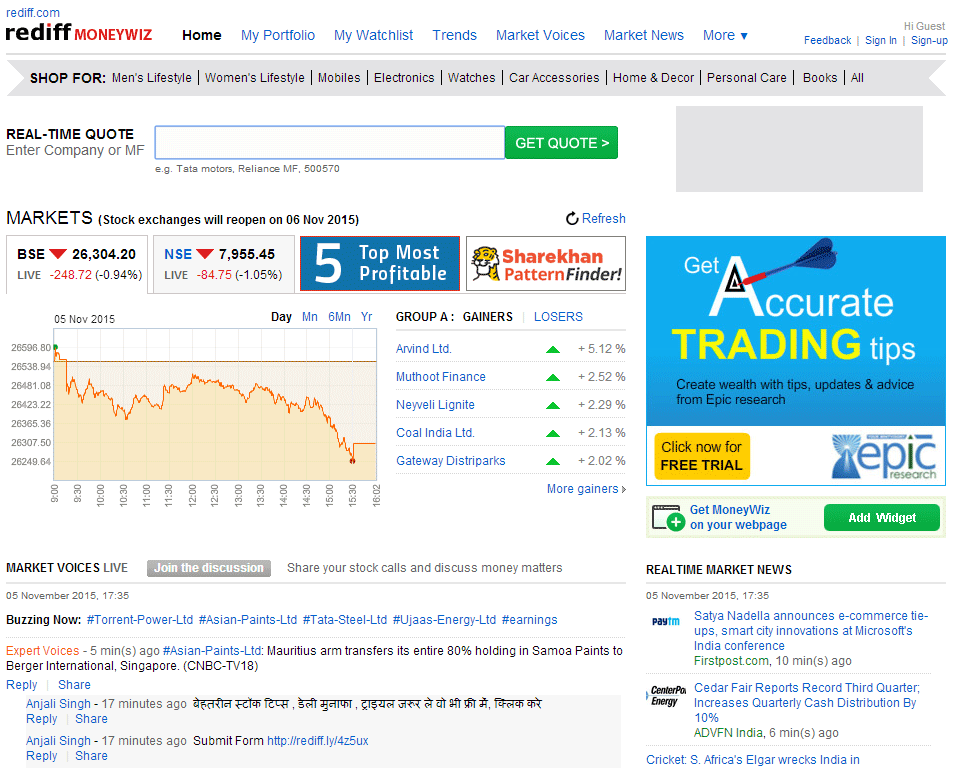Image resolution: width=953 pixels, height=768 pixels.
Task: Expand the More gainers list
Action: [x=586, y=489]
